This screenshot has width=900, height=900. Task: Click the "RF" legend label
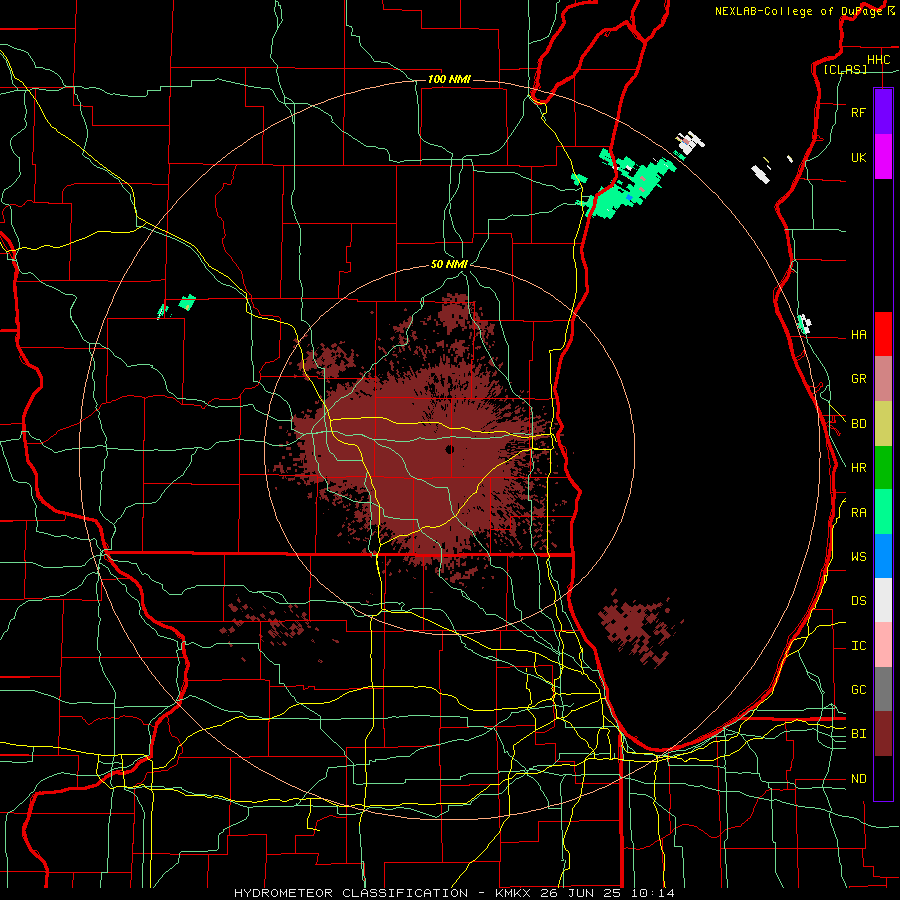click(858, 112)
